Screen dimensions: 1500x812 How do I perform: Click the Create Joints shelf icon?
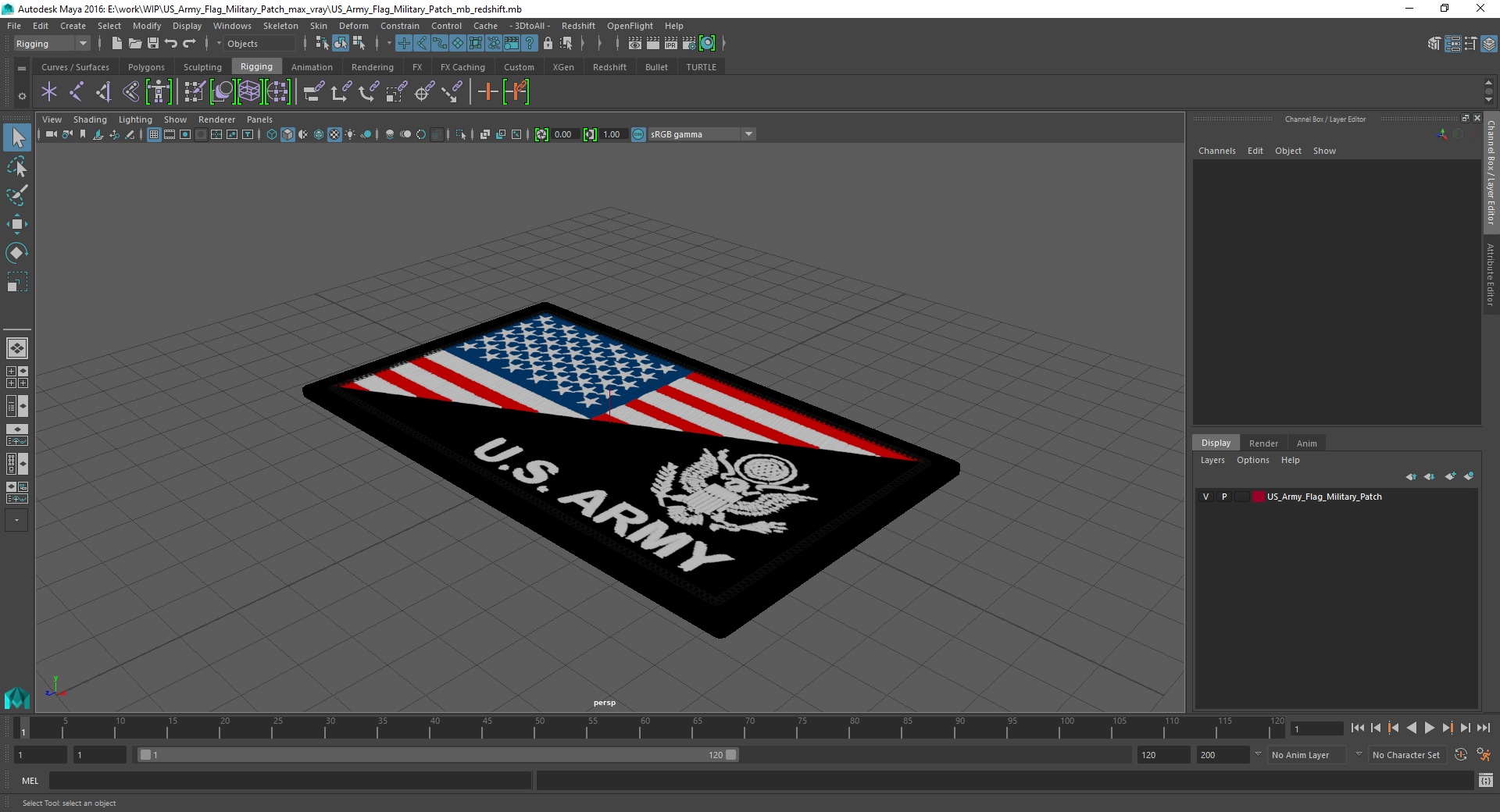(77, 92)
